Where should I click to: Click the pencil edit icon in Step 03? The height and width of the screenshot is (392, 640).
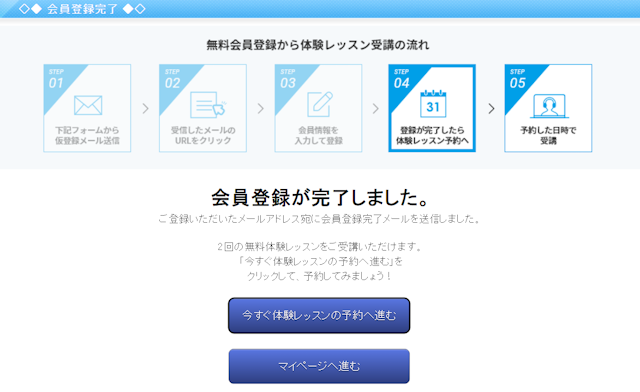(x=320, y=104)
